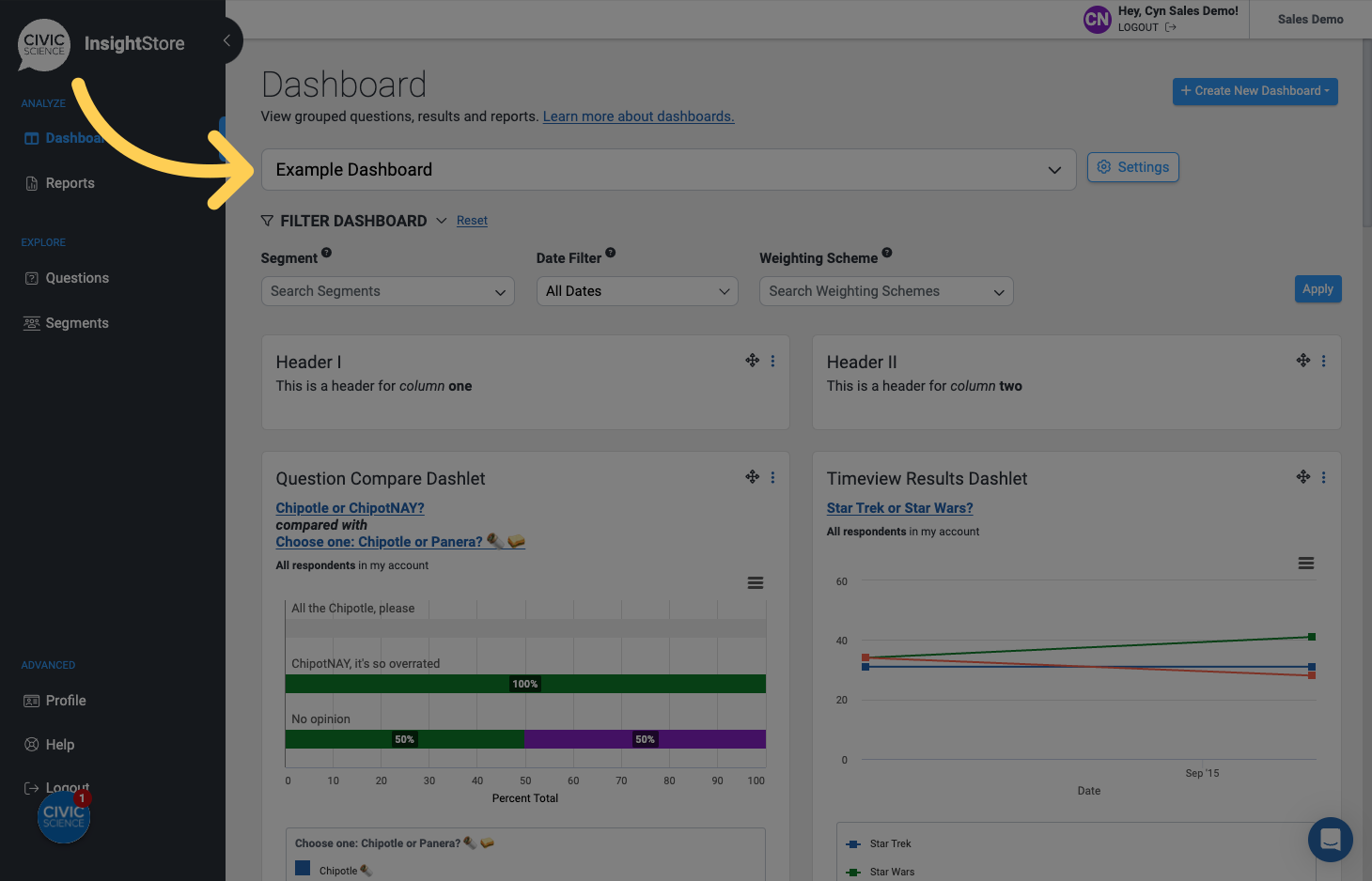Open the All Dates date filter dropdown

[x=637, y=291]
